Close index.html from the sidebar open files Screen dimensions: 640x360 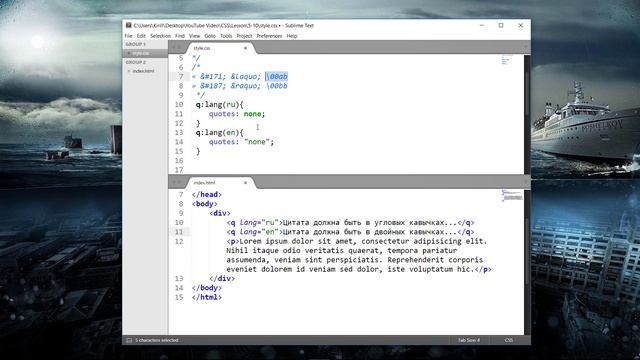coord(129,71)
